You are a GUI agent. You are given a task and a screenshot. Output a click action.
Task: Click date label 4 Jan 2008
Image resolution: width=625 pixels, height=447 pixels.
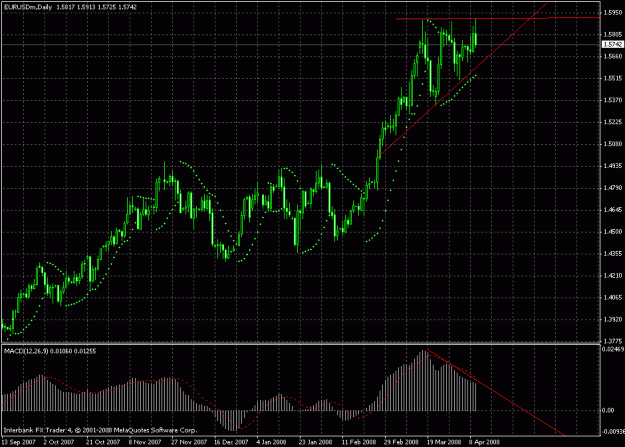pos(271,442)
